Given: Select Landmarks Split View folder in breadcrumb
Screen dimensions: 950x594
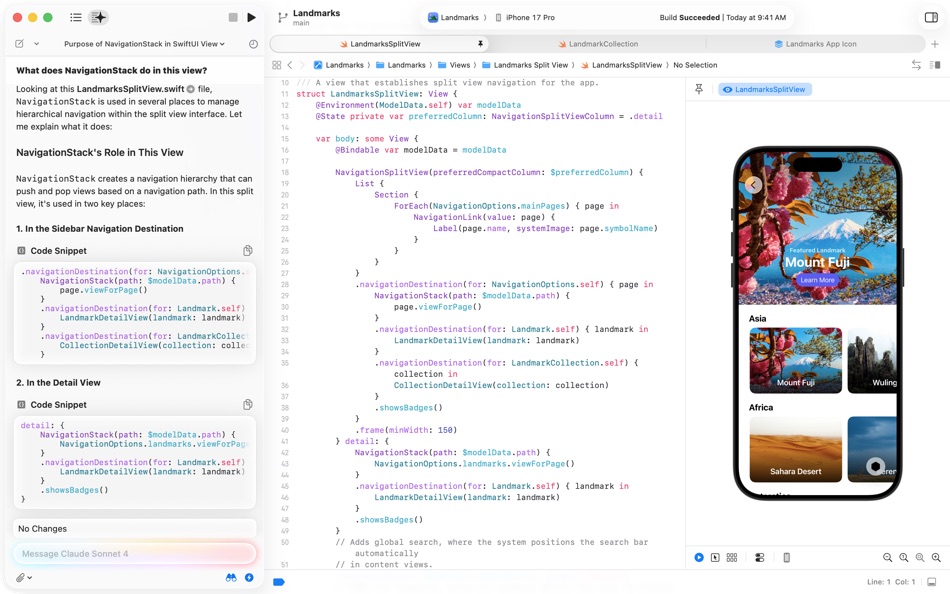Looking at the screenshot, I should 525,65.
